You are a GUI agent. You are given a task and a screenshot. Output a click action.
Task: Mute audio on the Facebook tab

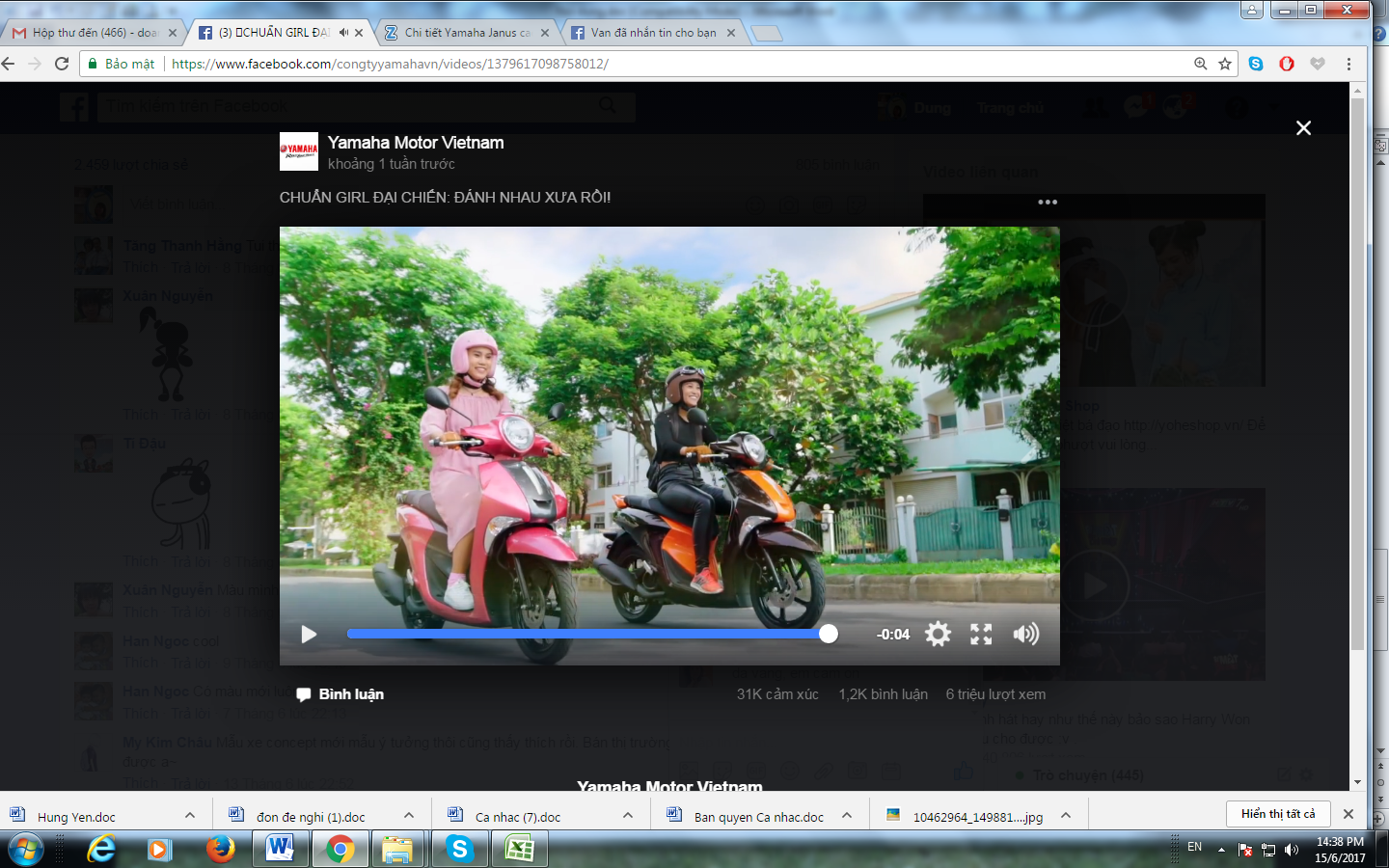tap(343, 33)
